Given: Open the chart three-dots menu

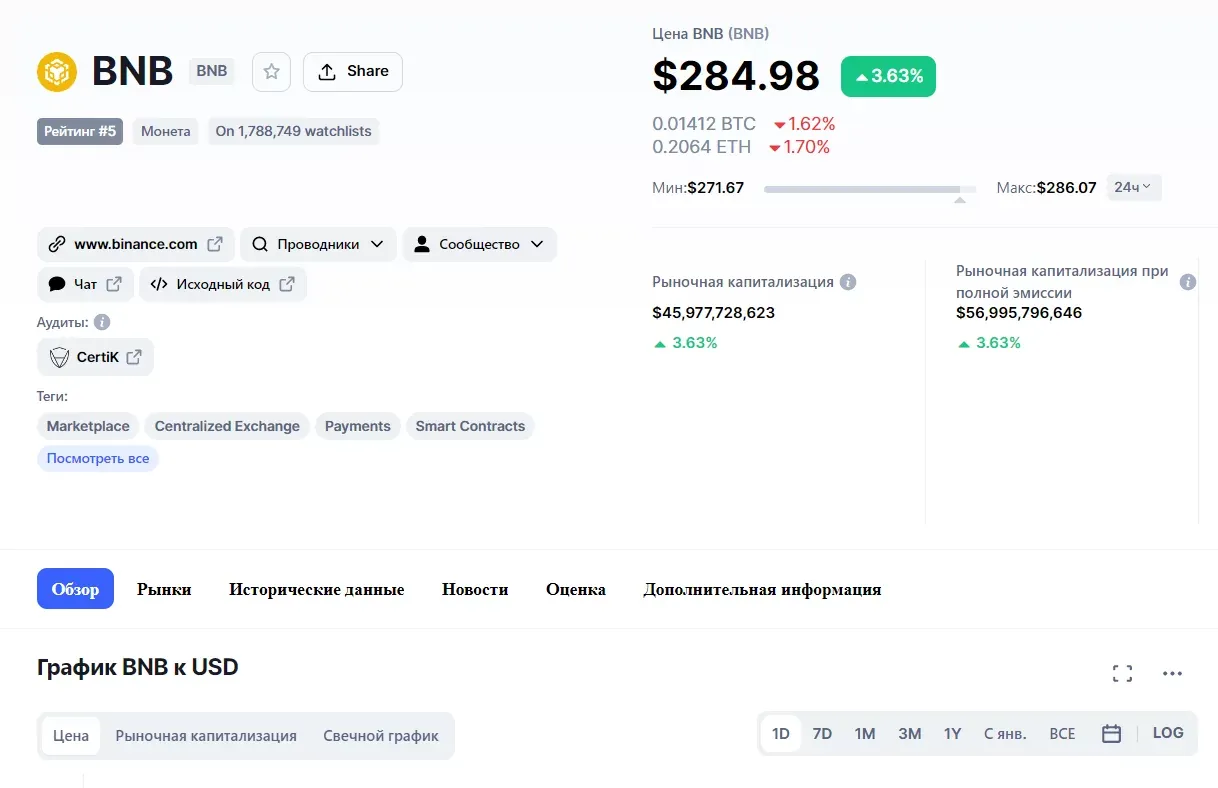Looking at the screenshot, I should point(1173,674).
